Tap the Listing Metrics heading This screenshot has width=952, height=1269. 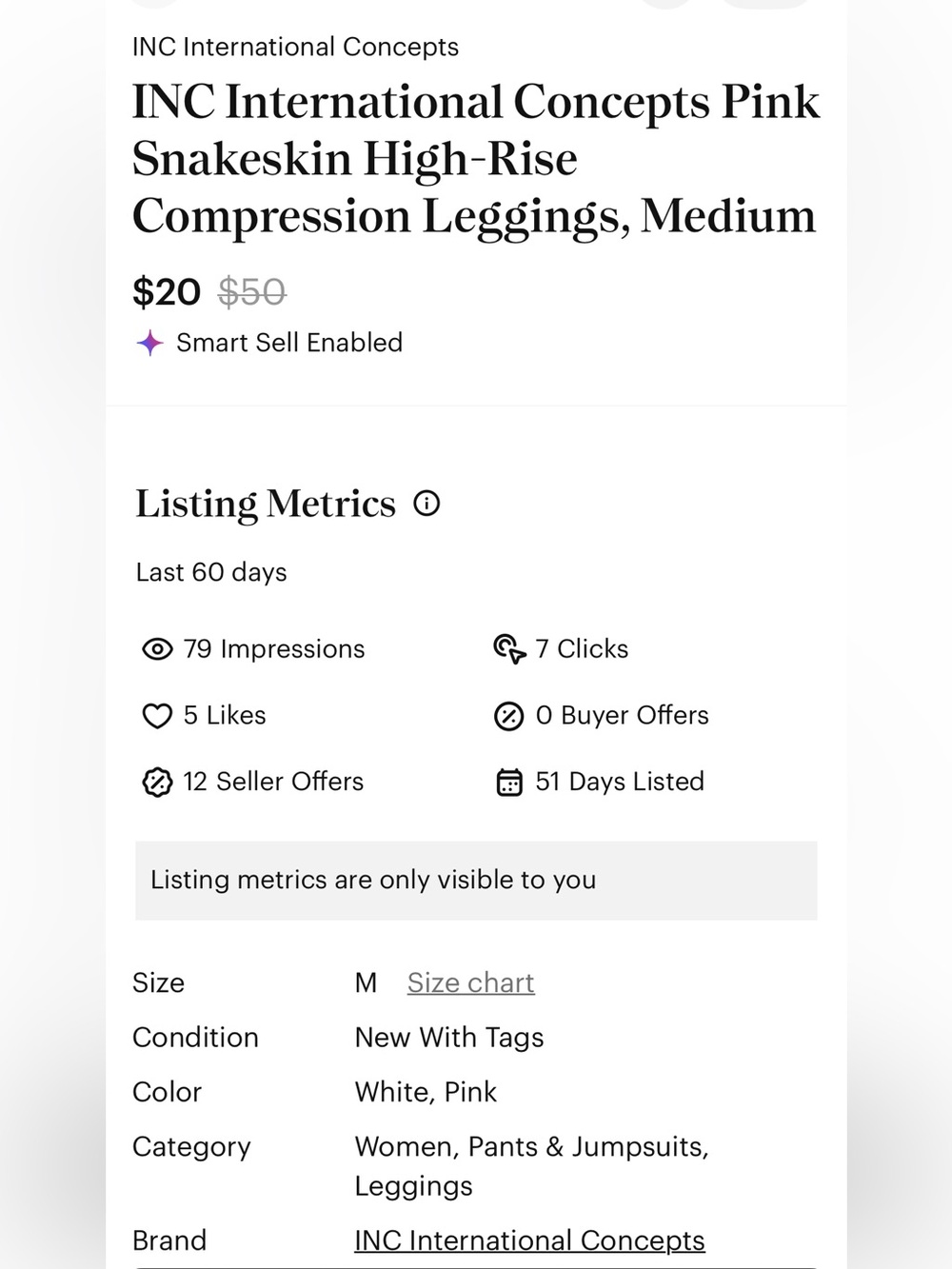(266, 504)
